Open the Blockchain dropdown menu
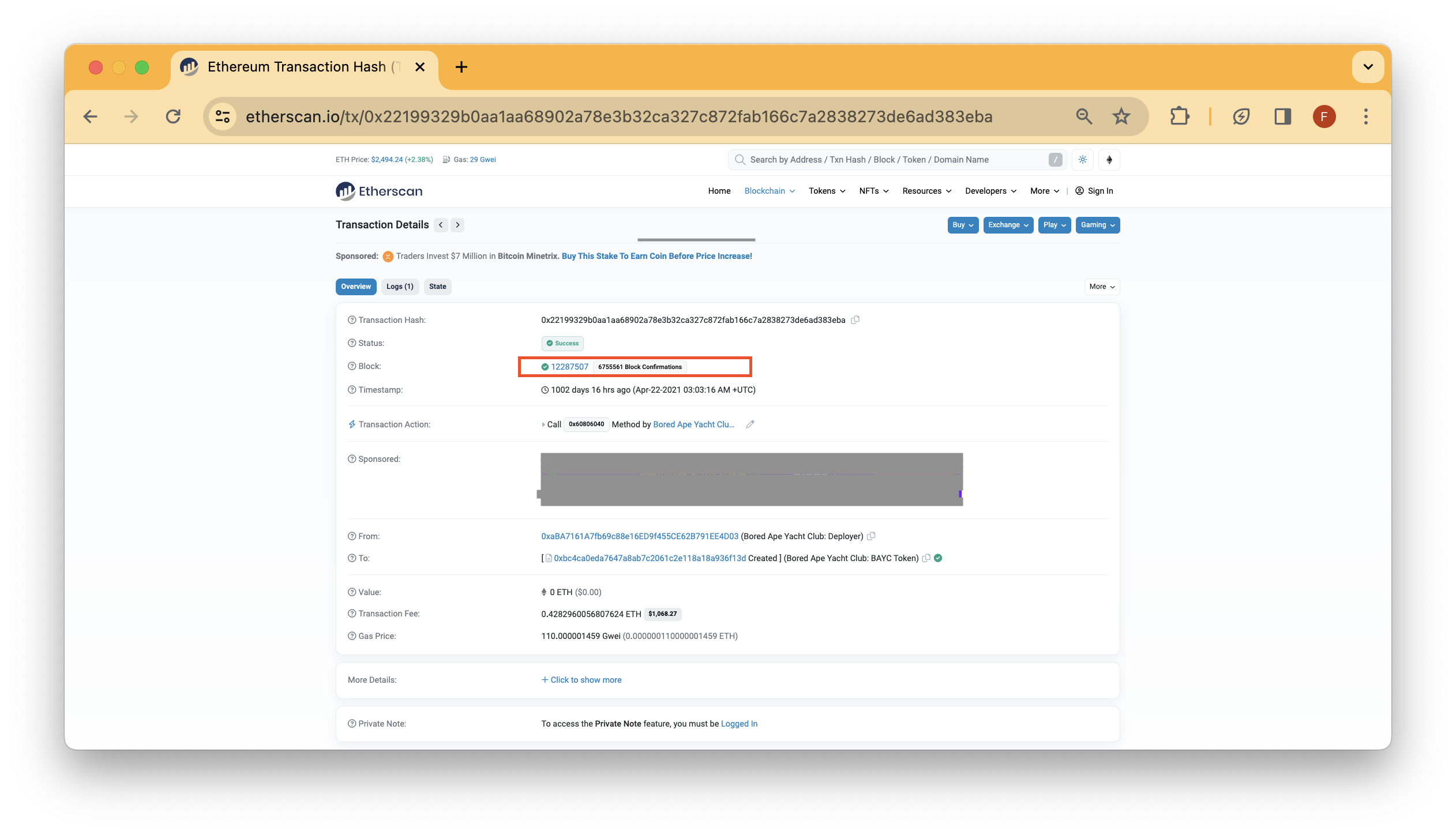Viewport: 1456px width, 835px height. click(x=770, y=191)
